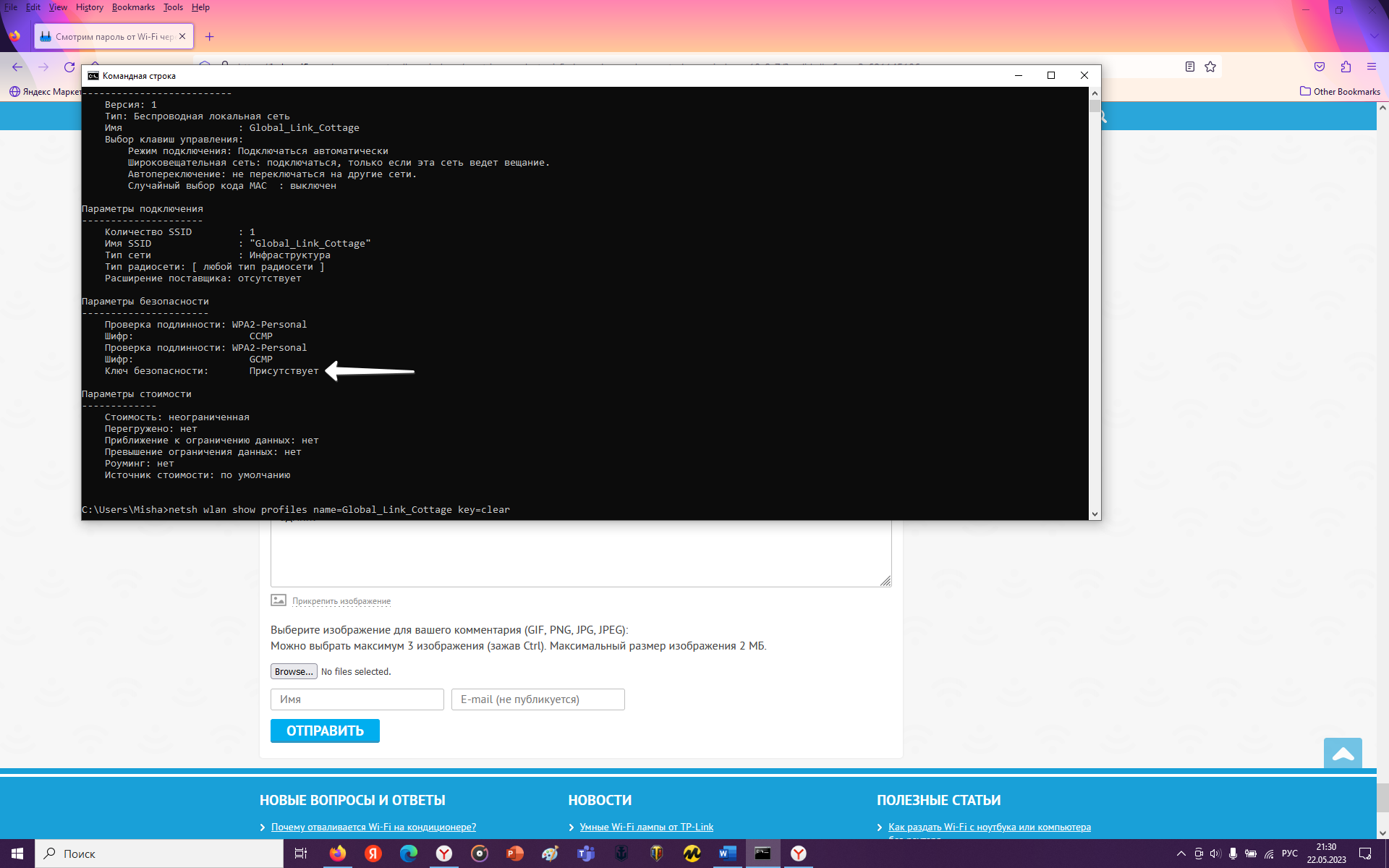Open Wi-Fi network settings in system tray

coord(1269,854)
